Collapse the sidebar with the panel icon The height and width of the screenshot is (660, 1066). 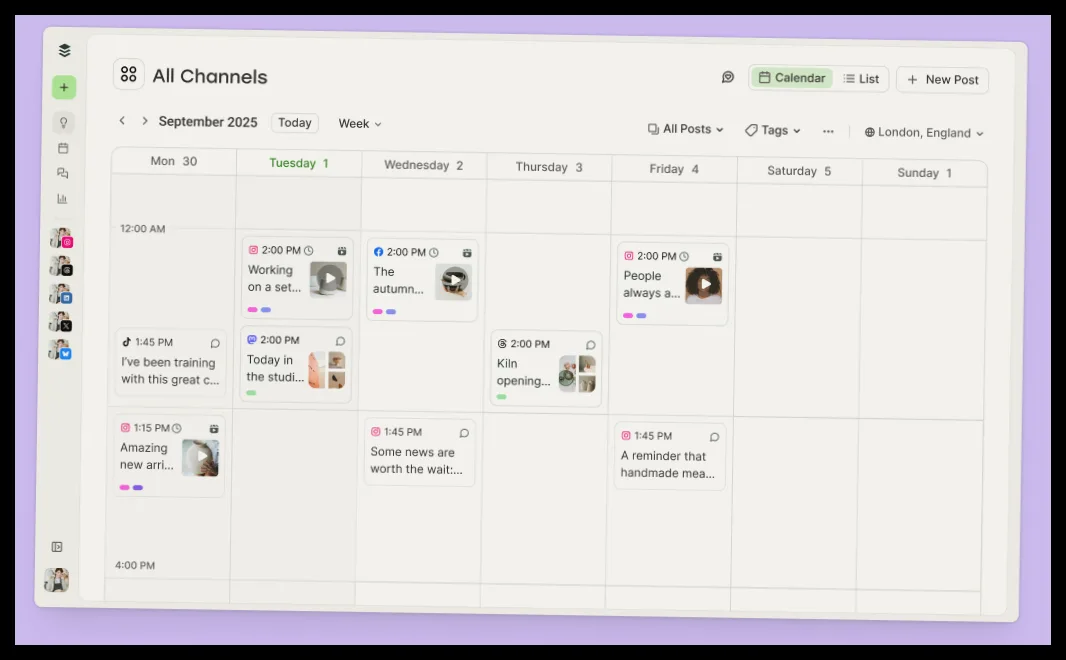57,547
